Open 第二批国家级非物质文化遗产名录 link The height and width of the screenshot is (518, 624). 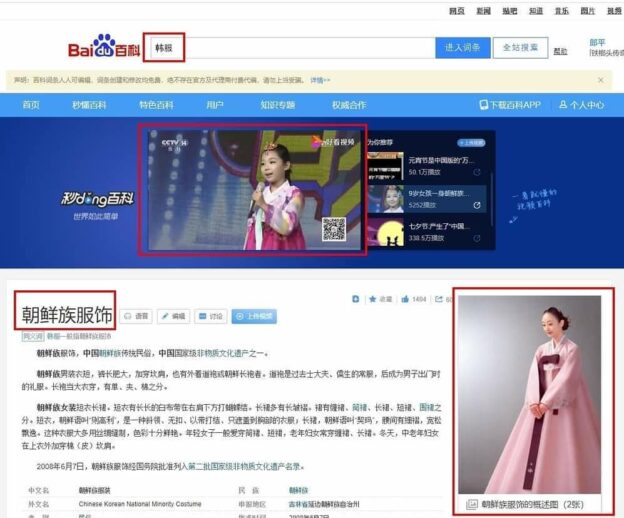243,466
